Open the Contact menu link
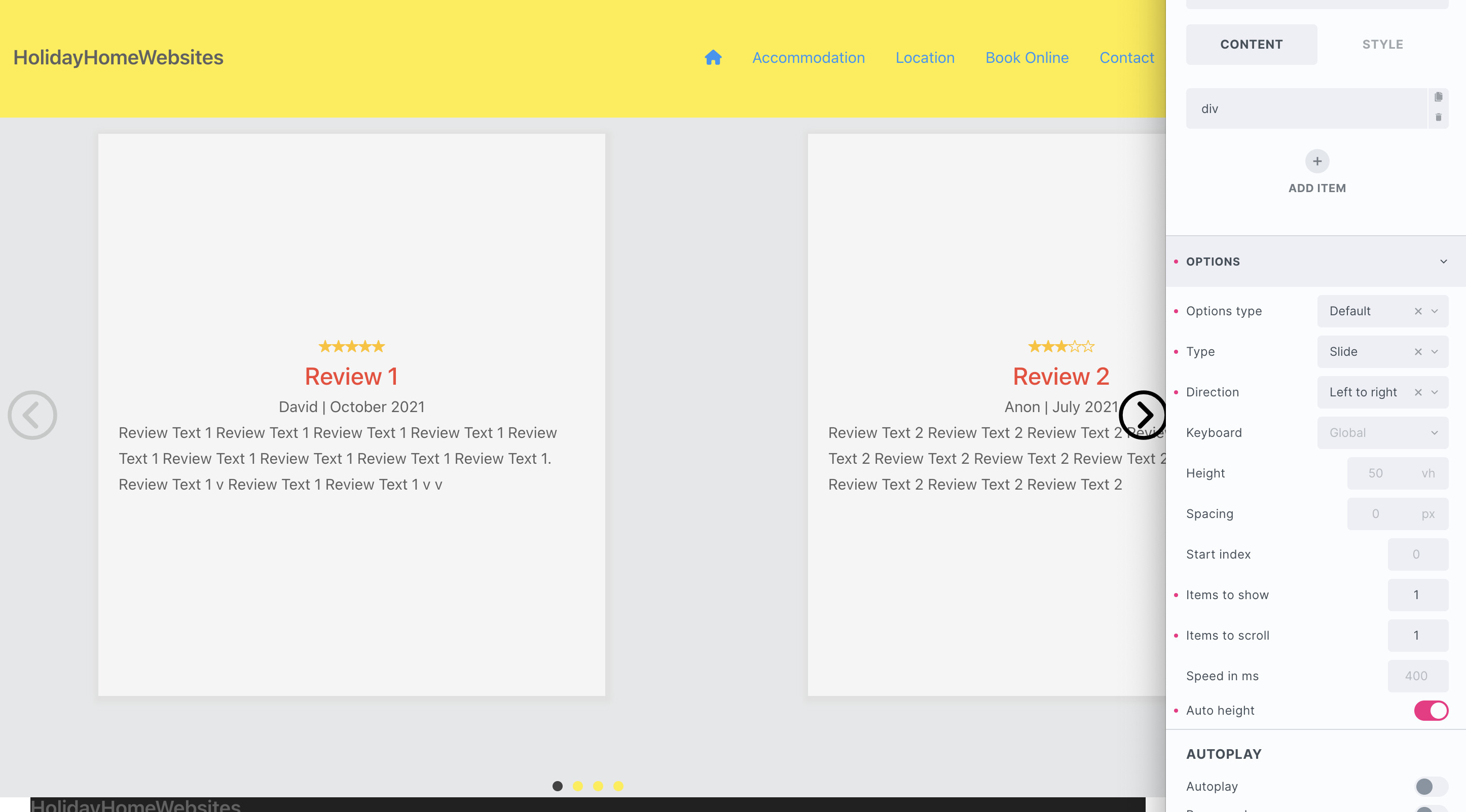This screenshot has width=1466, height=812. [x=1126, y=57]
